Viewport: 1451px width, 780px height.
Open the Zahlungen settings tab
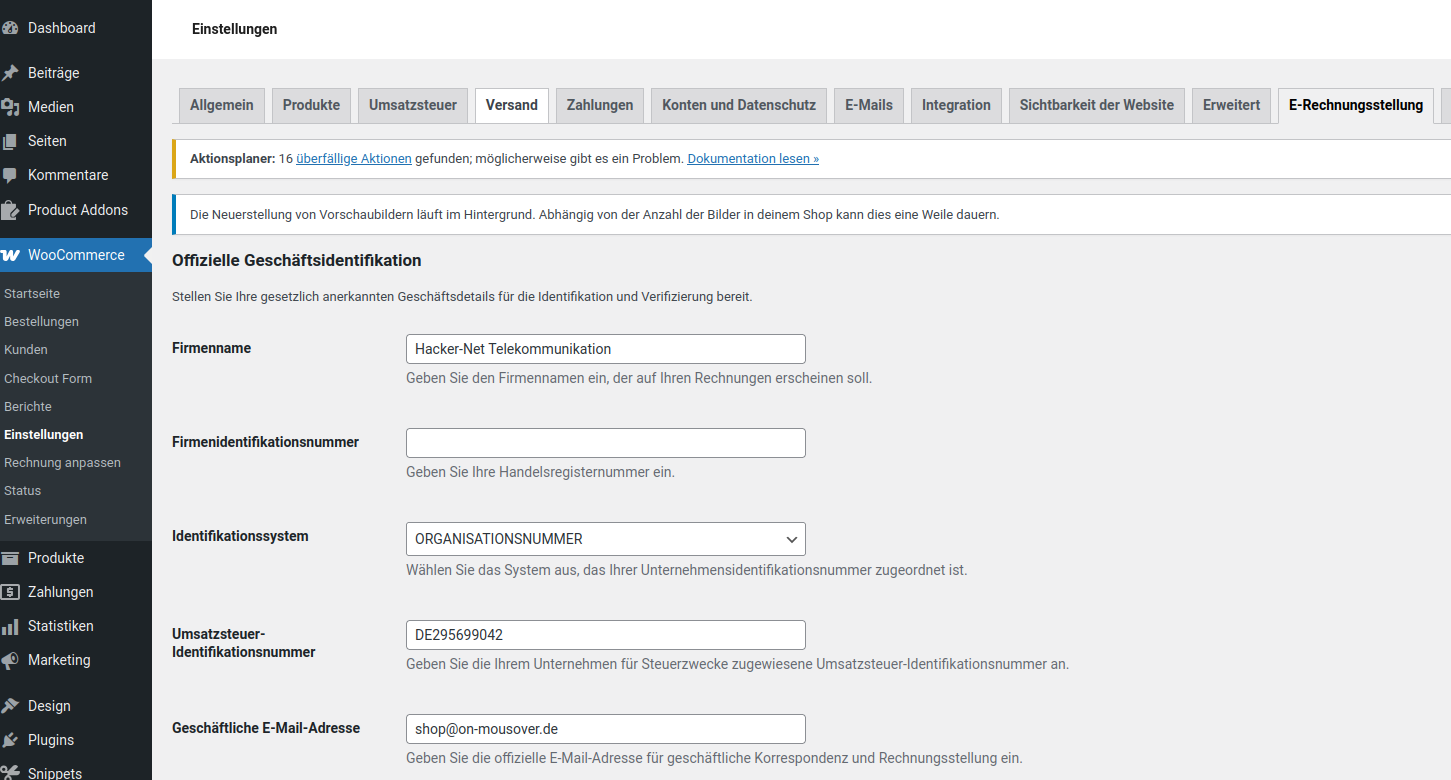pyautogui.click(x=599, y=105)
